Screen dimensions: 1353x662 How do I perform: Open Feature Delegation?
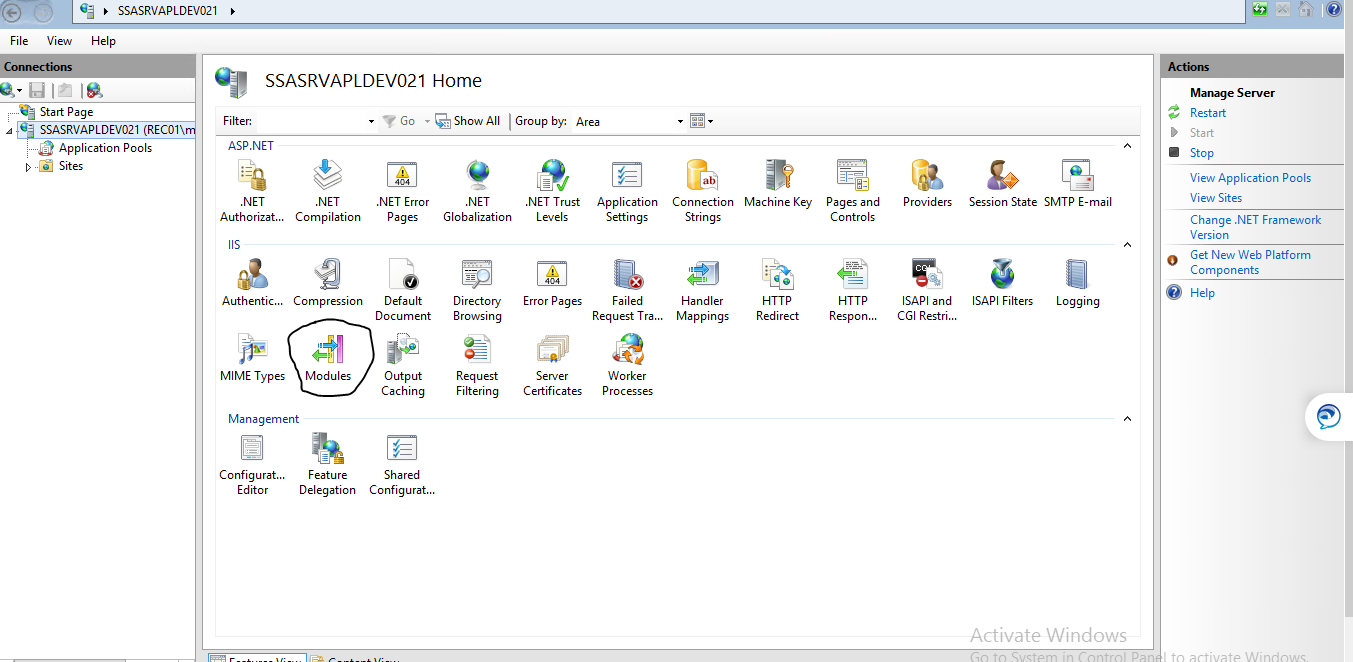(x=328, y=464)
